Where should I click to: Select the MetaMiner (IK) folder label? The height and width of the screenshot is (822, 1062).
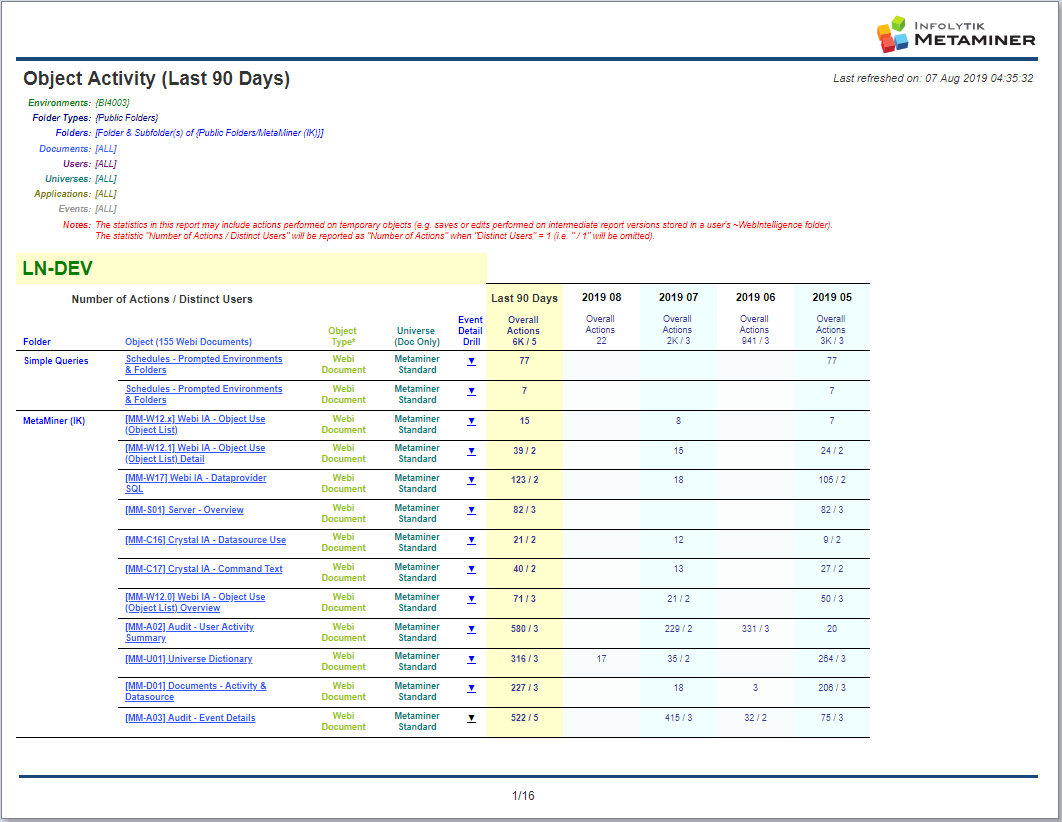(x=54, y=421)
